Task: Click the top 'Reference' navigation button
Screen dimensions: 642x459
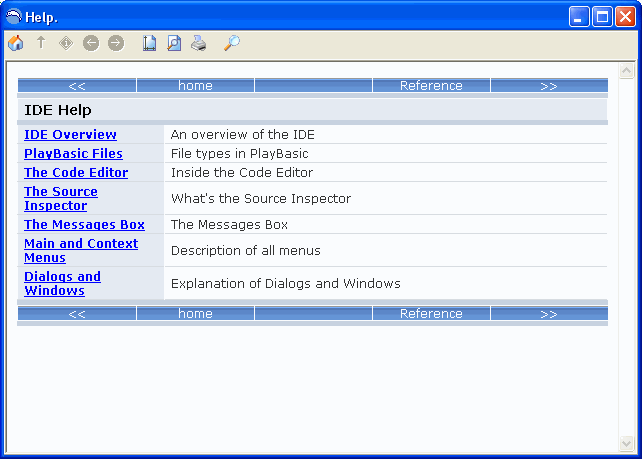Action: pyautogui.click(x=431, y=86)
